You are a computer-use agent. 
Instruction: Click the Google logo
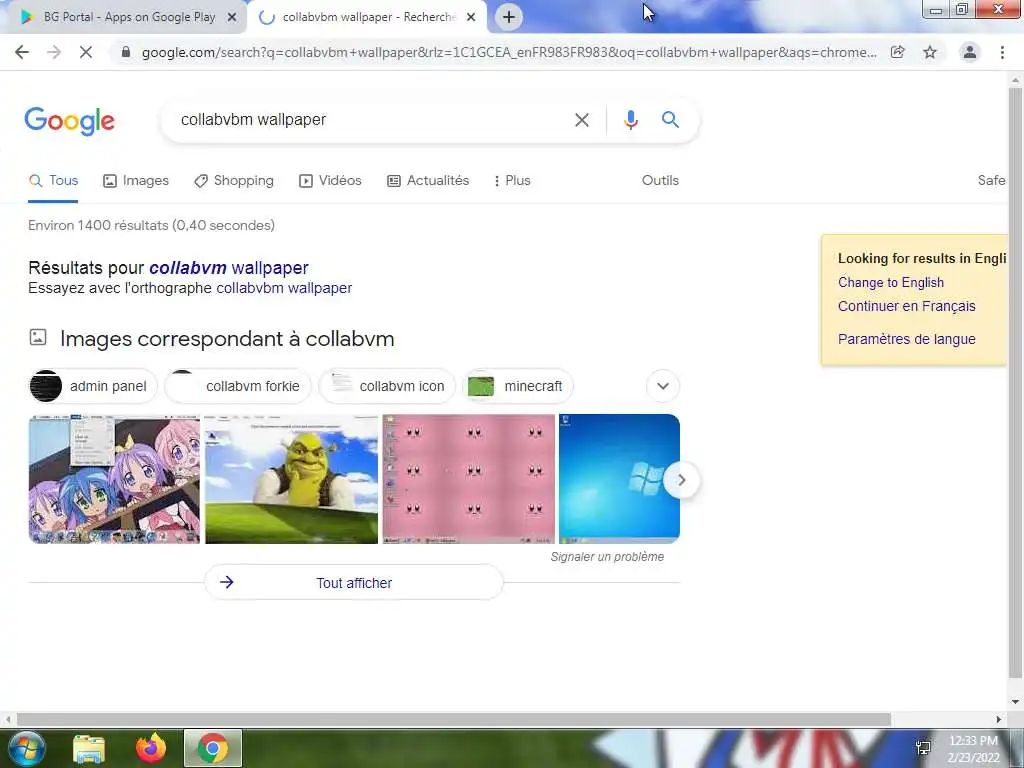[69, 121]
